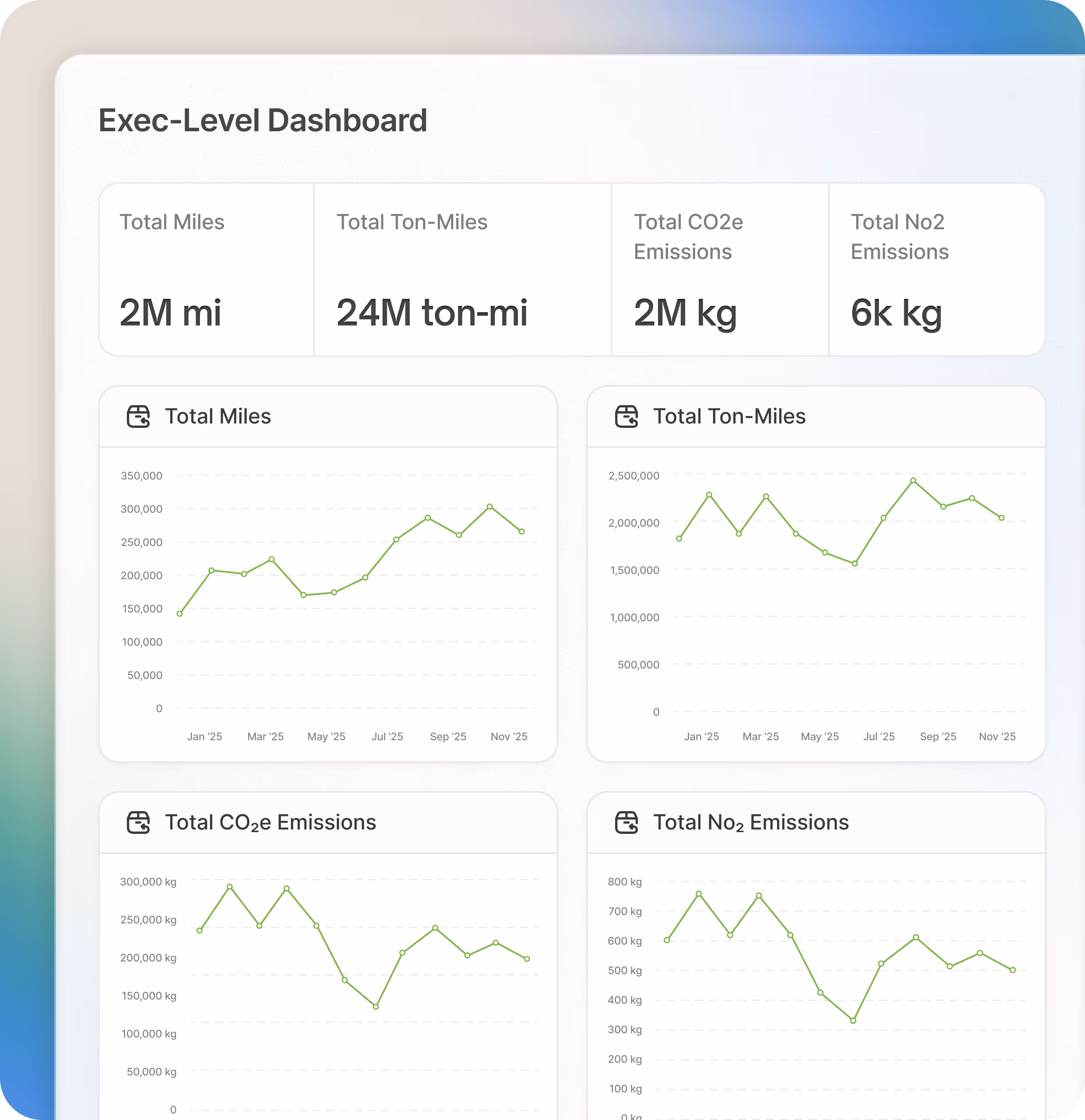
Task: Click the Jul '25 label on Total Miles axis
Action: pos(387,737)
